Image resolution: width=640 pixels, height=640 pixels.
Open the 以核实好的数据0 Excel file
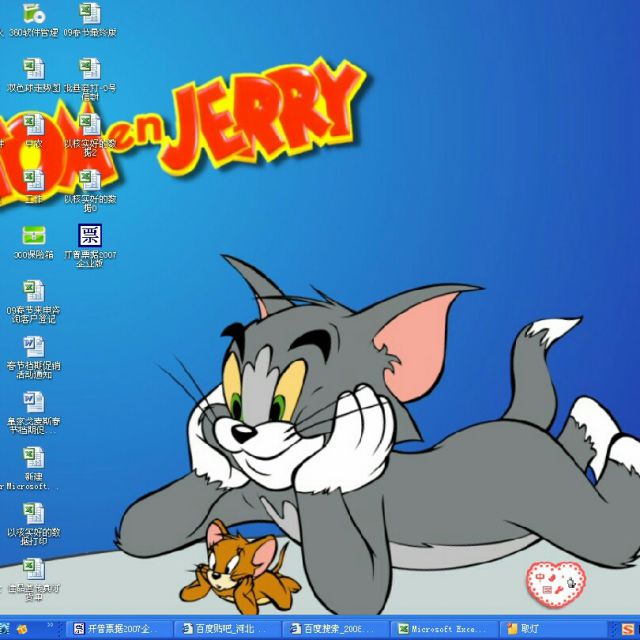[90, 180]
